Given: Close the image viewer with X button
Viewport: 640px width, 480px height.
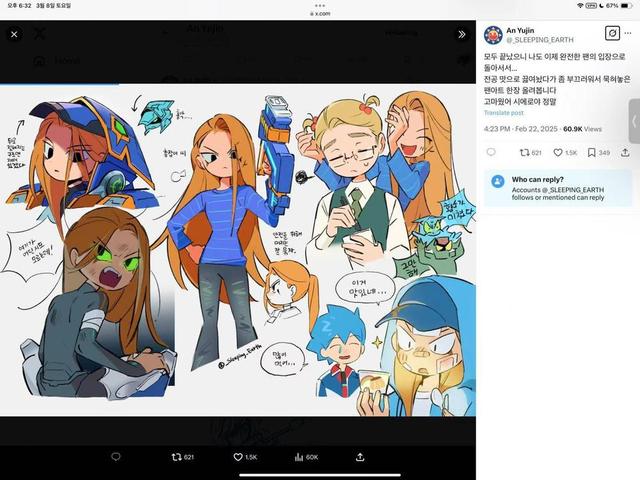Looking at the screenshot, I should tap(14, 34).
